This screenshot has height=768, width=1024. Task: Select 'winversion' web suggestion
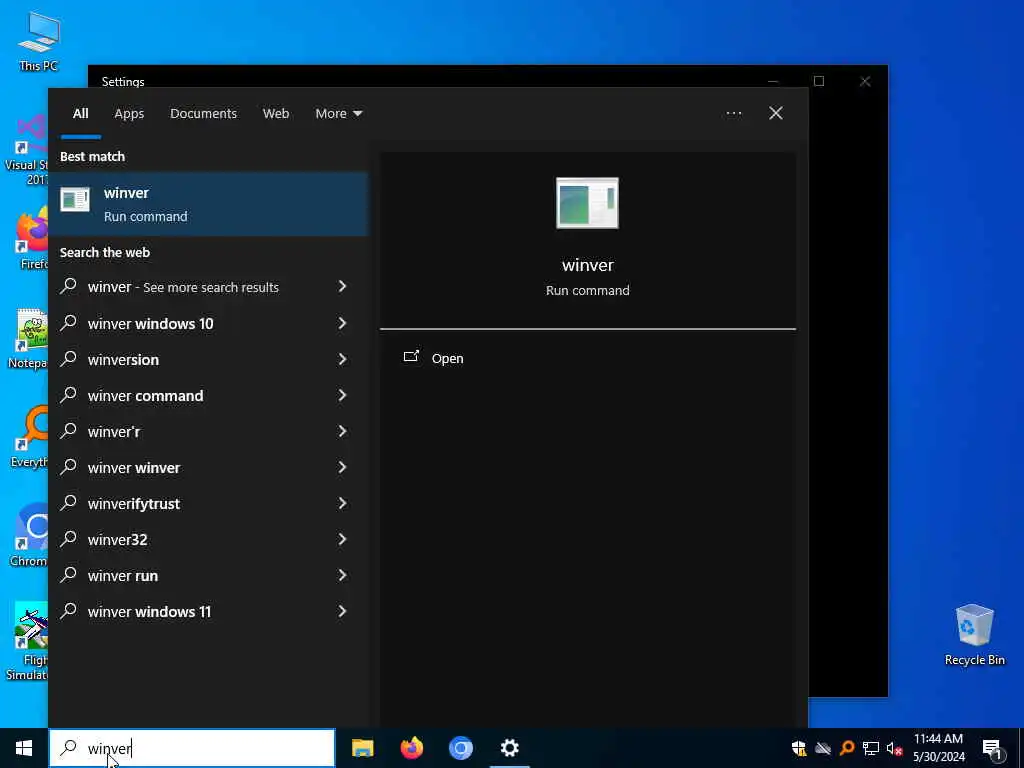click(123, 360)
